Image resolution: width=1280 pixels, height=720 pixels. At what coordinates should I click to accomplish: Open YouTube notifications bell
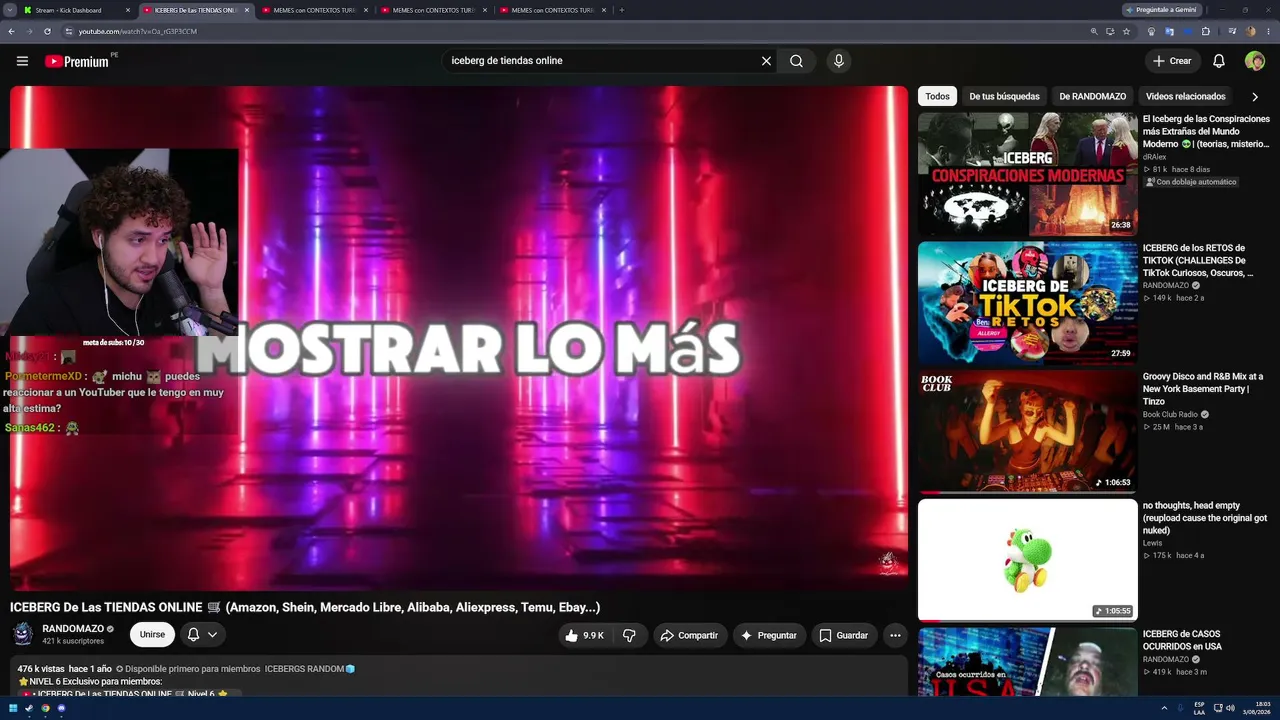pos(1219,61)
